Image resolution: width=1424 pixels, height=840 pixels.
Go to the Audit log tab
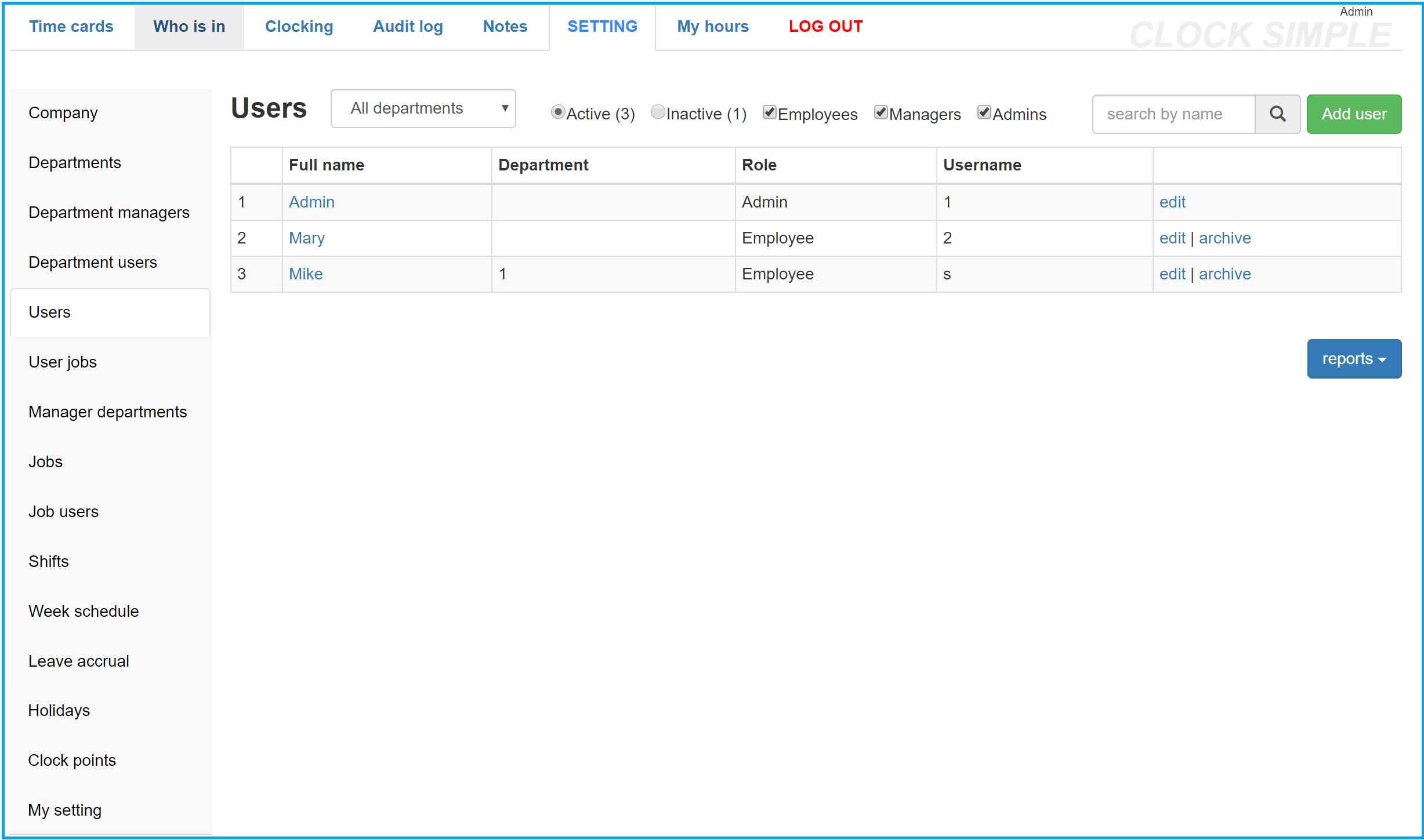point(408,27)
